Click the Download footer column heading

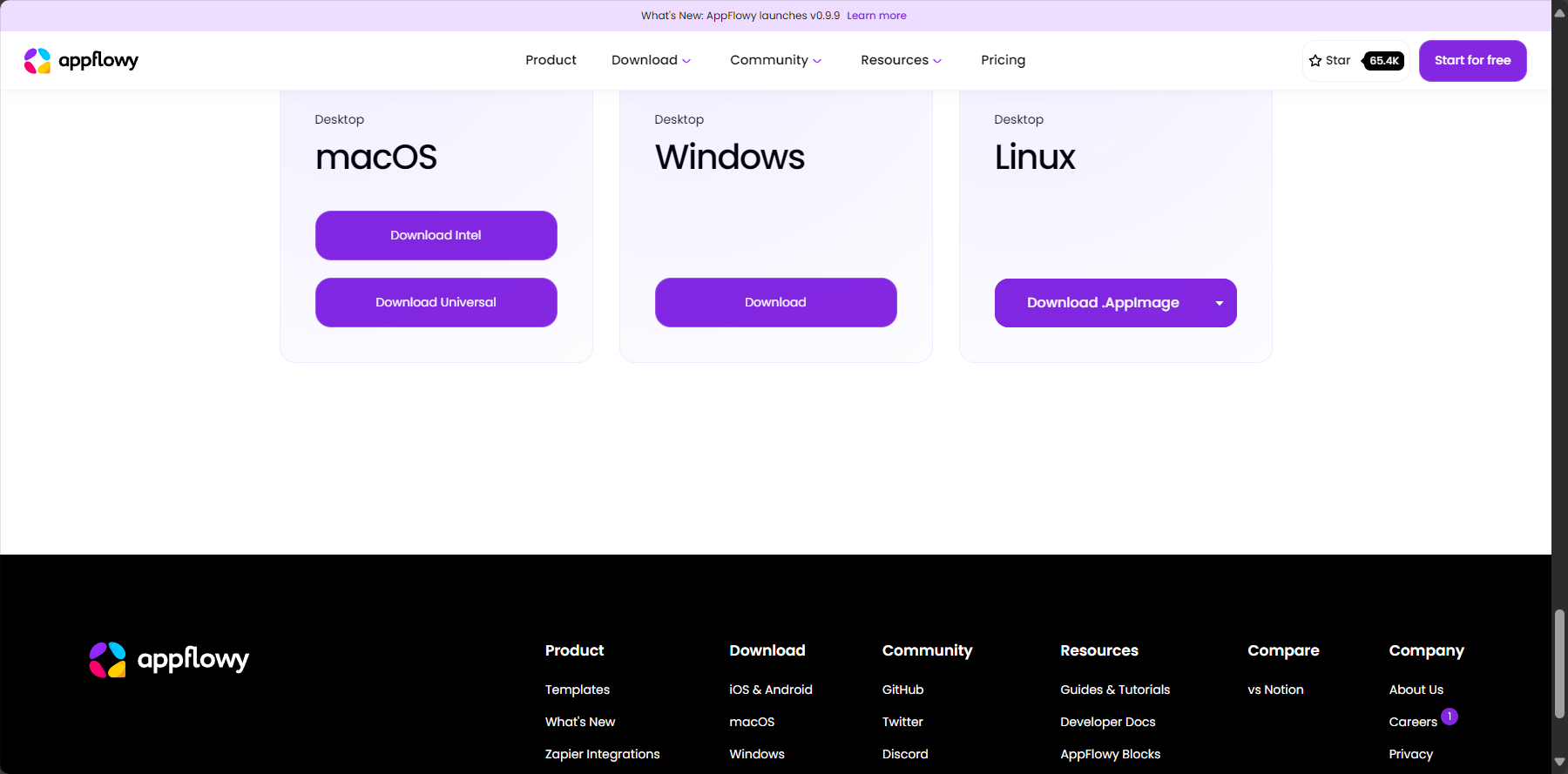coord(767,650)
